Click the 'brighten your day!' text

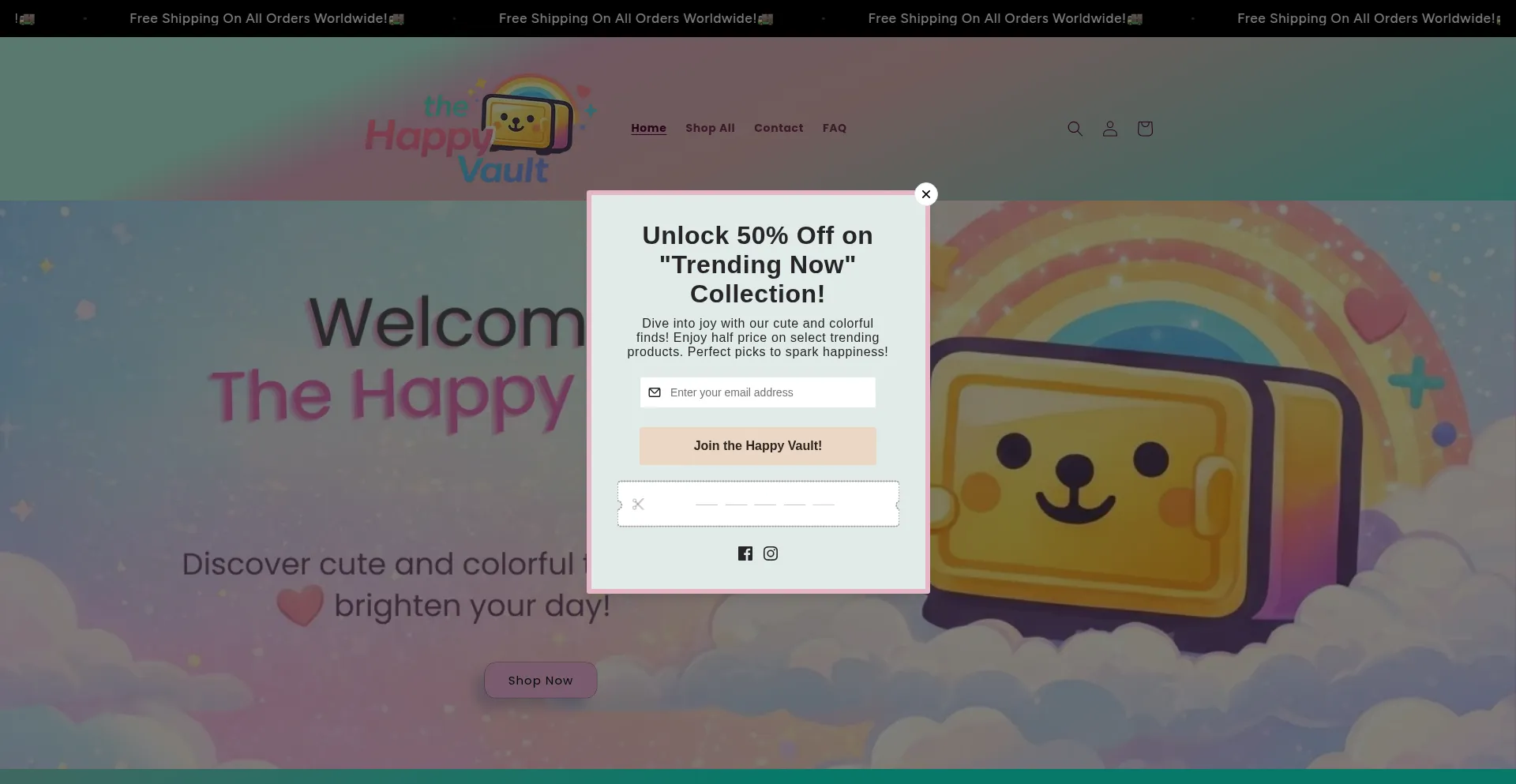click(x=472, y=606)
